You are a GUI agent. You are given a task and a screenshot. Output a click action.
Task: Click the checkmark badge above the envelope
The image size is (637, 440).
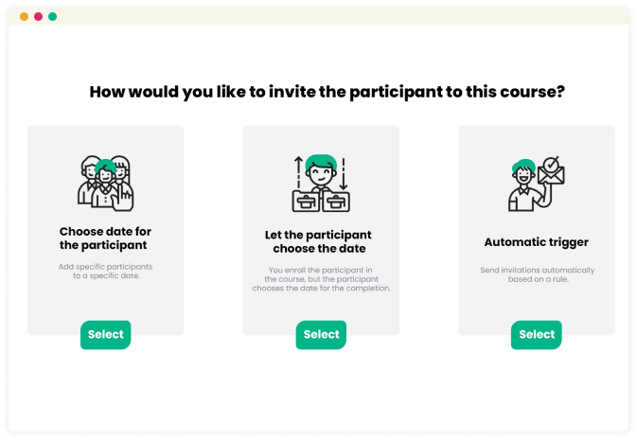(x=551, y=164)
